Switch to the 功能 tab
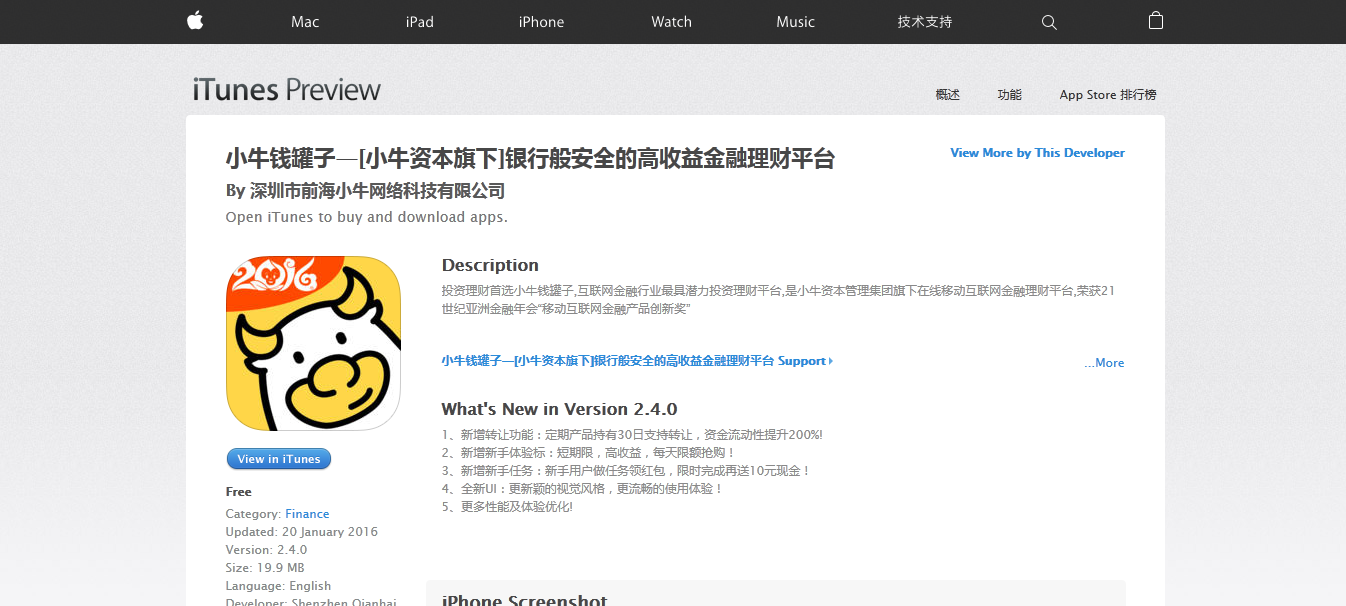 click(1010, 95)
